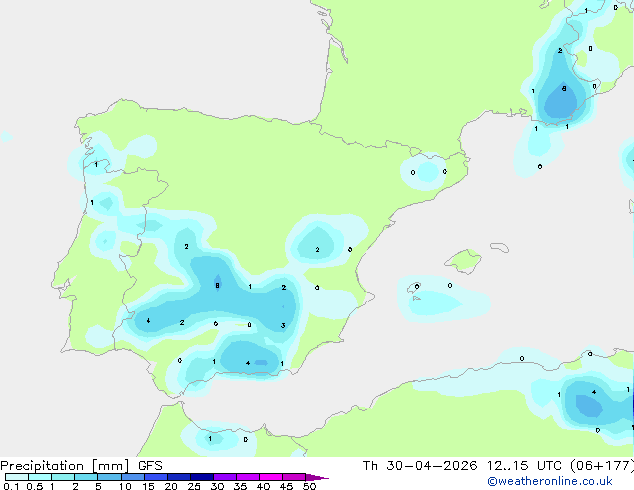Click the "Th 30-04-2026" forecast date text
634x490 pixels.
tap(420, 466)
